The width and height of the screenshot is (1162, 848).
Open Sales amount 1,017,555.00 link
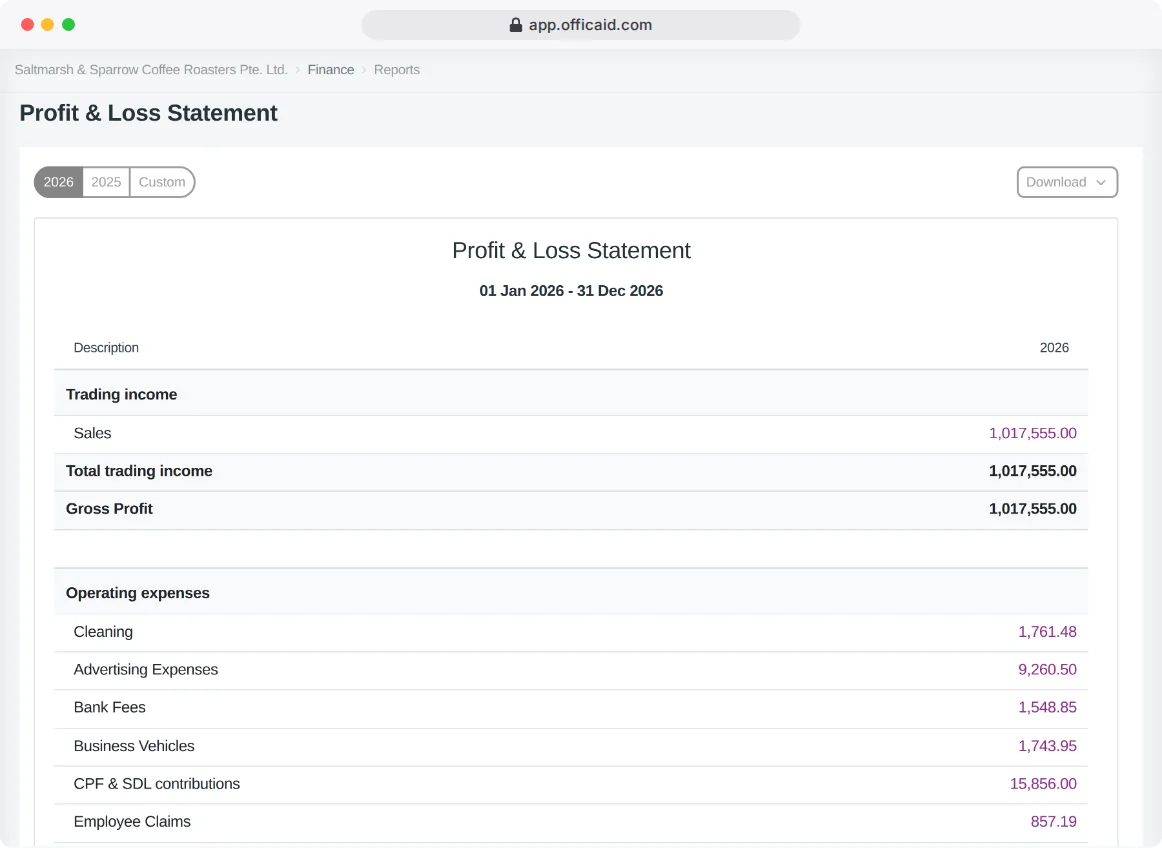pyautogui.click(x=1032, y=434)
